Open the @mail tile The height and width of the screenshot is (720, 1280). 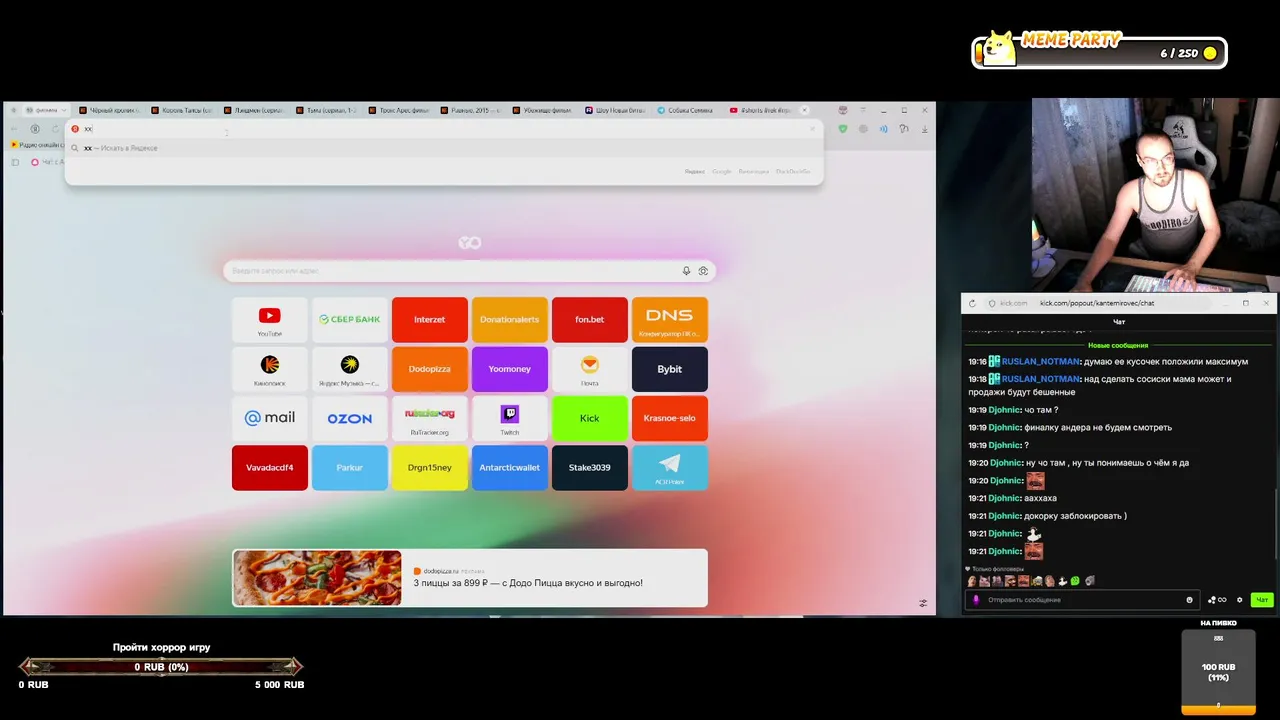(x=270, y=418)
